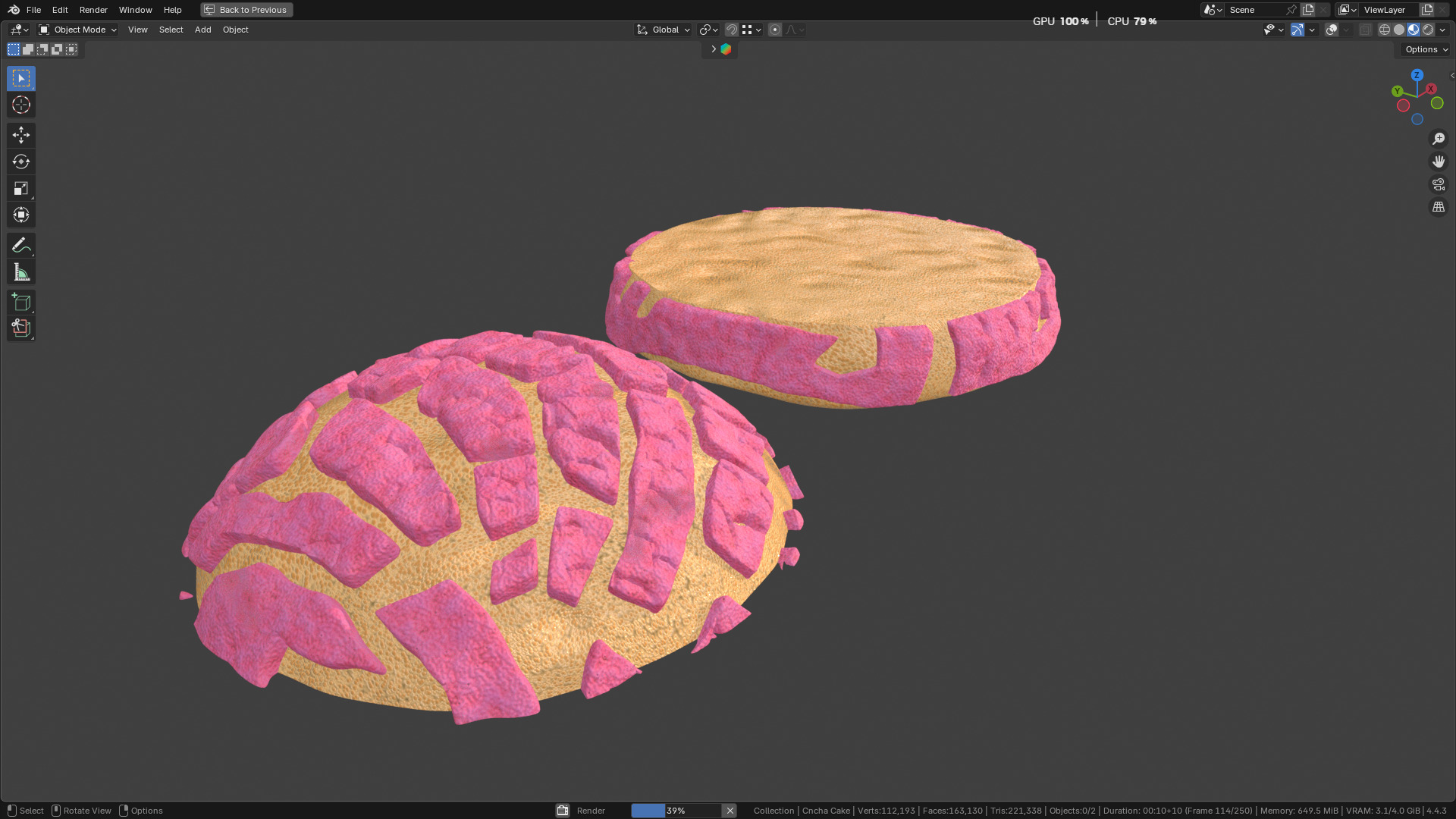Choose the Move tool

(x=21, y=135)
